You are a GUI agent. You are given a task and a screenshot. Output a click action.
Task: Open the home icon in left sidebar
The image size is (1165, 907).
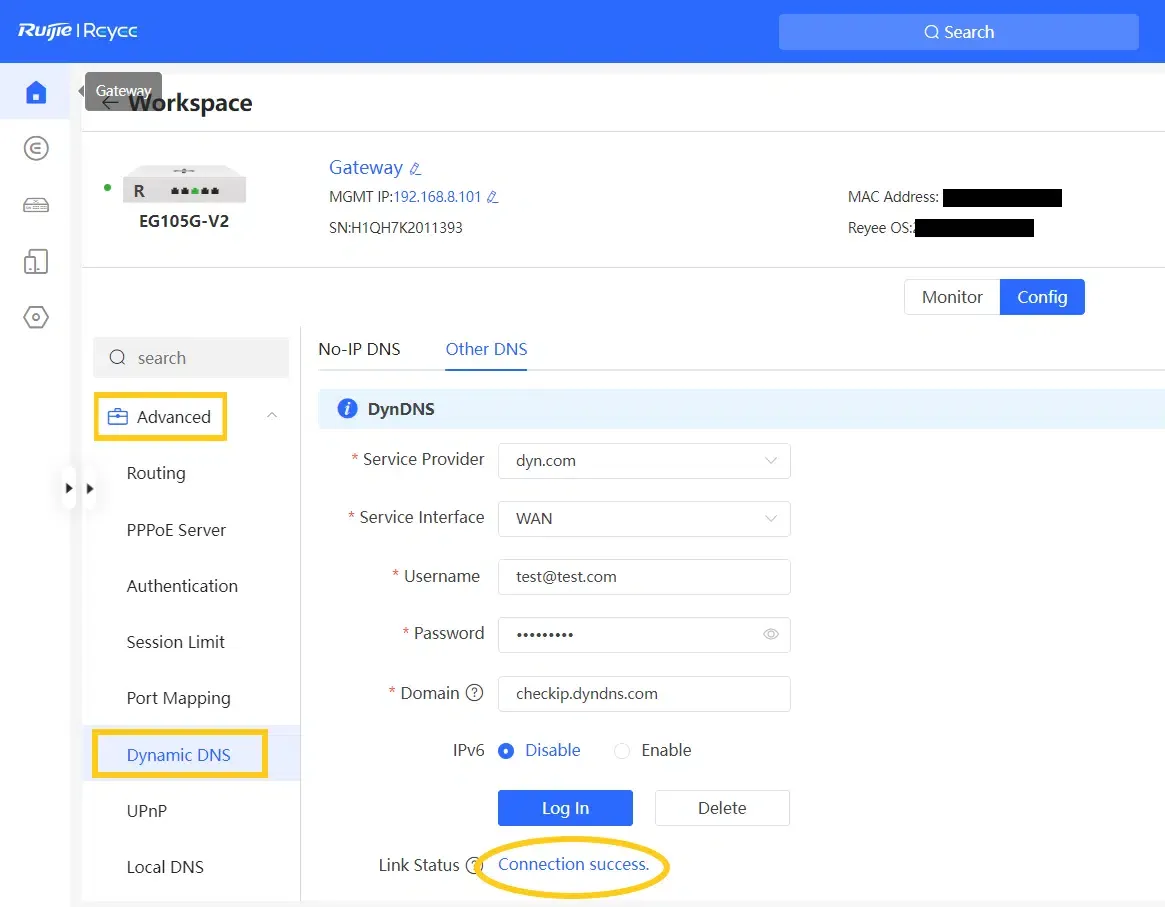pyautogui.click(x=36, y=92)
